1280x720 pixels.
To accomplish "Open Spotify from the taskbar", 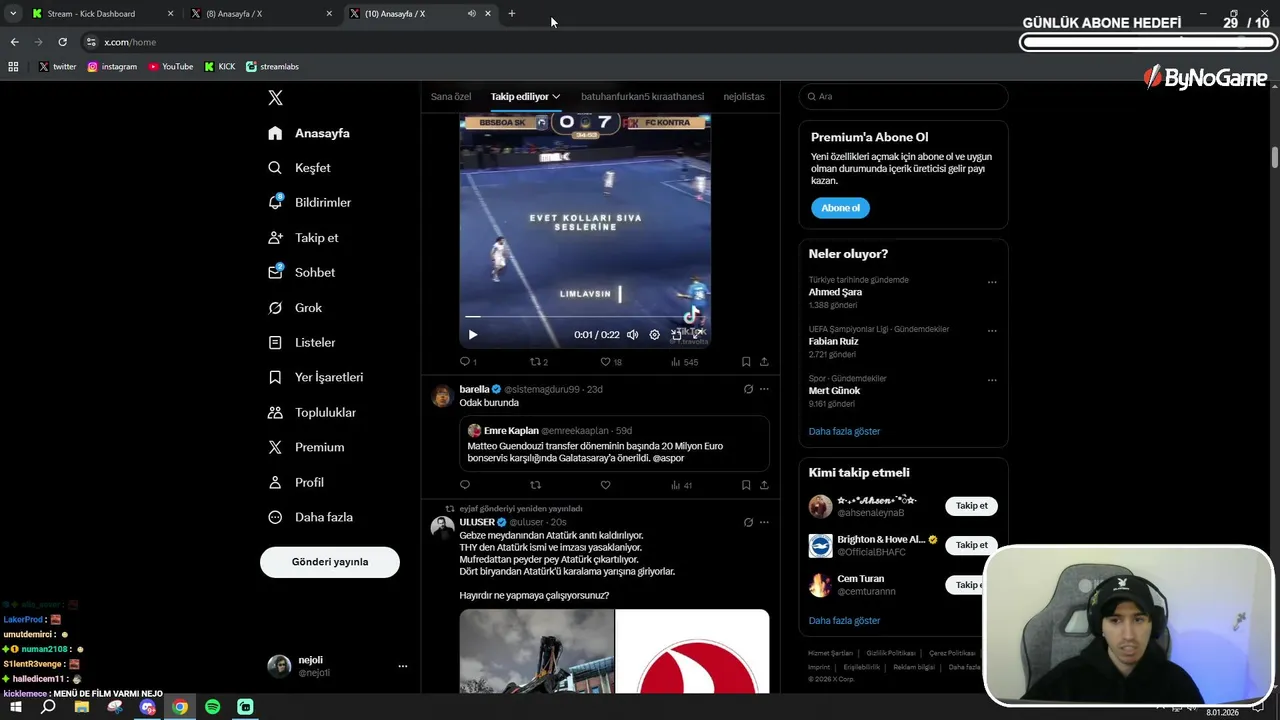I will coord(213,707).
